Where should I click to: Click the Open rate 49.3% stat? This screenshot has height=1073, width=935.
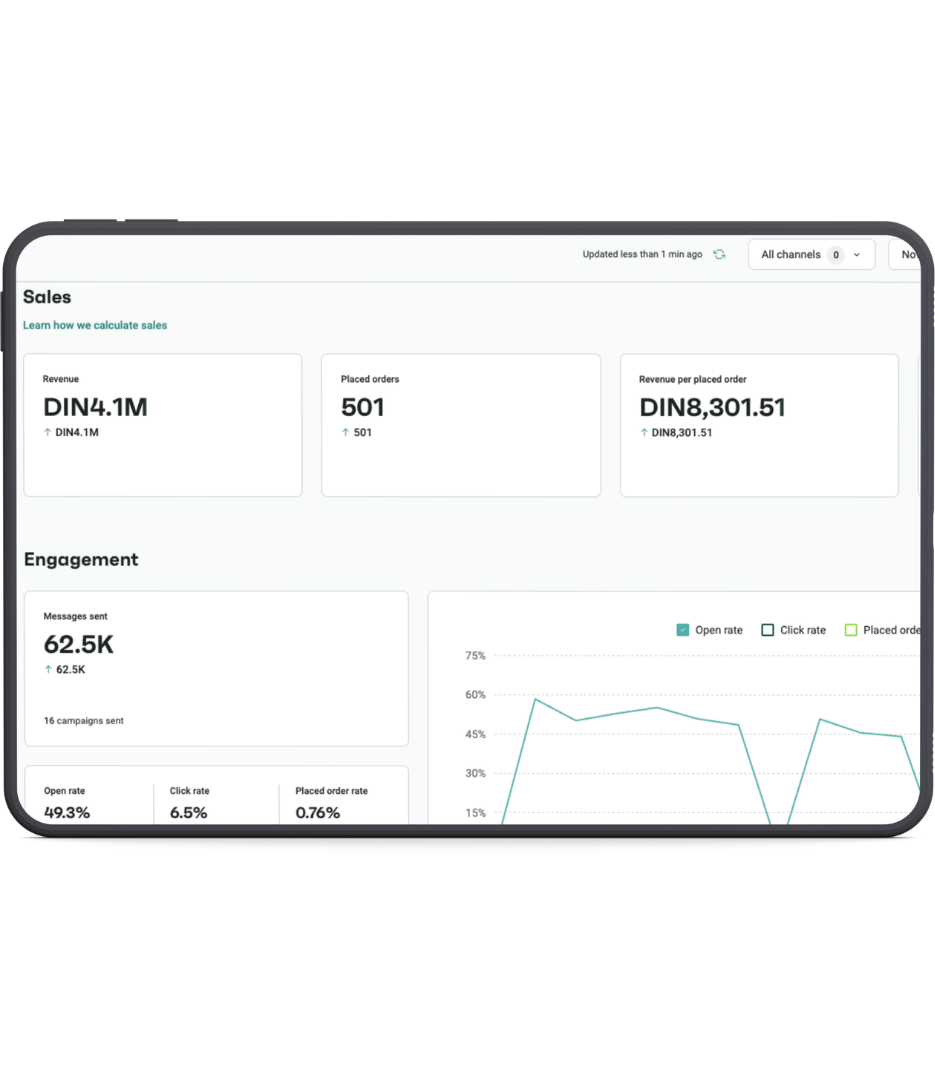click(x=67, y=812)
